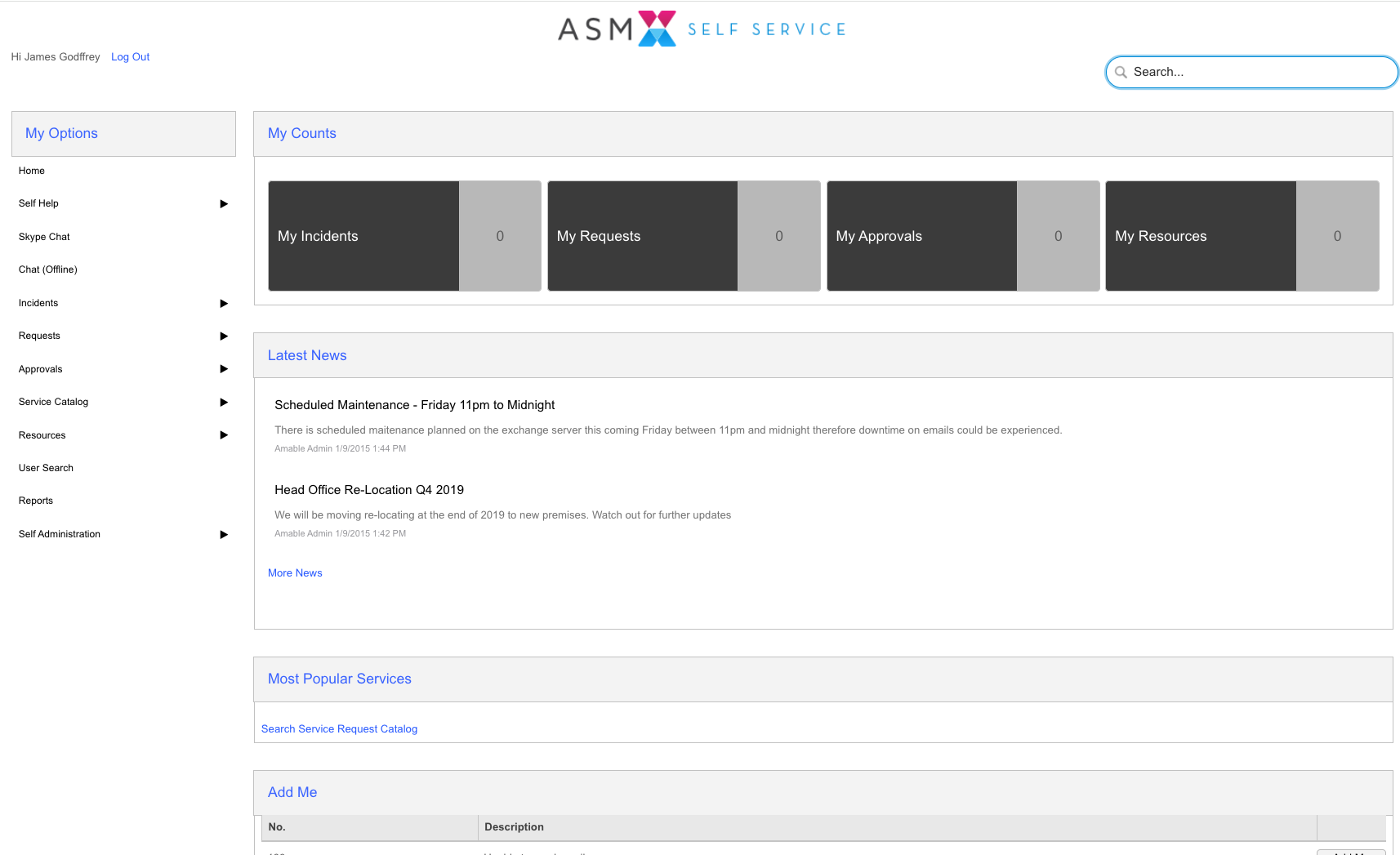1400x855 pixels.
Task: Open the My Resources count tile
Action: (x=1242, y=236)
